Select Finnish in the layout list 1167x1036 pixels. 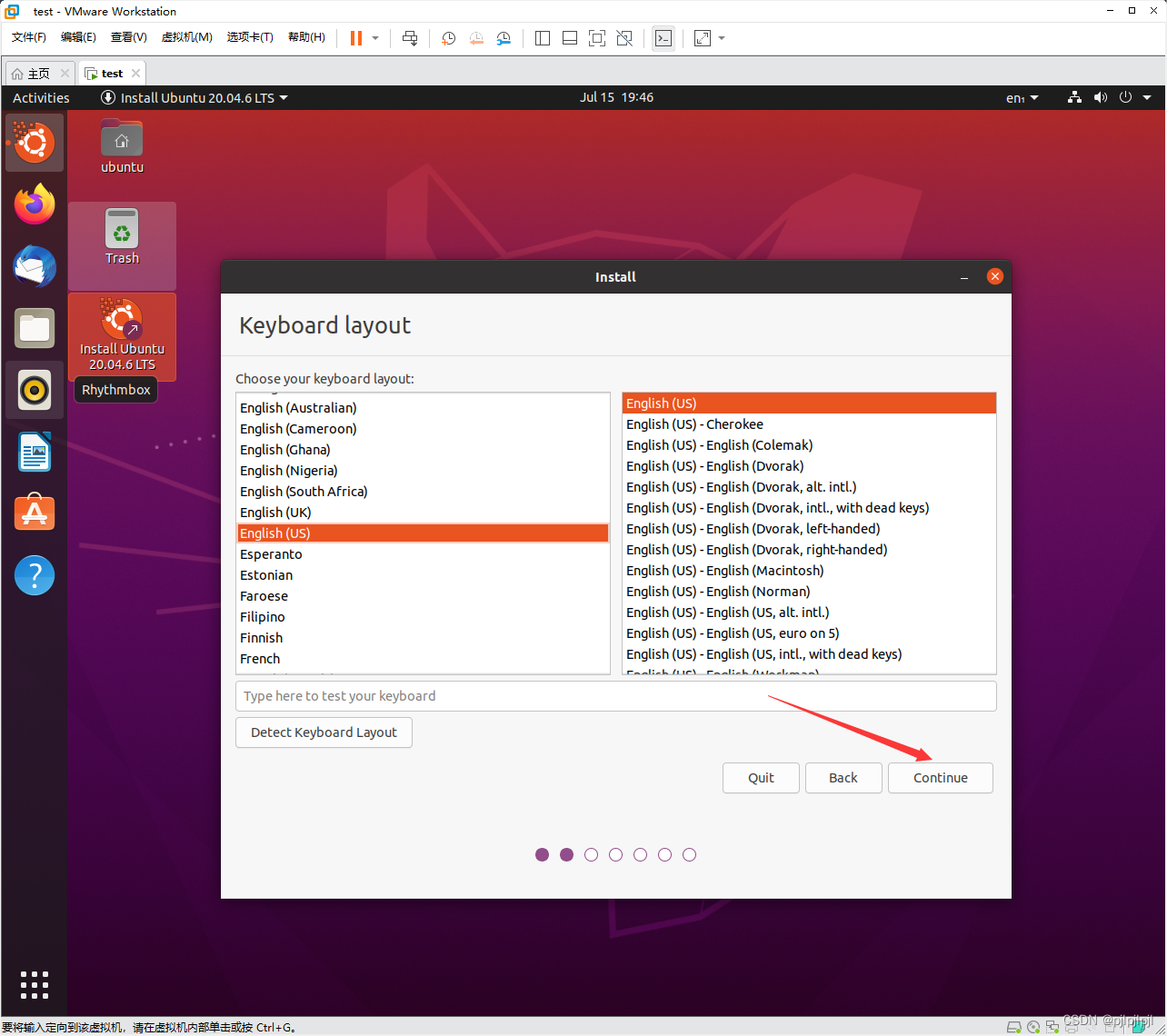pyautogui.click(x=423, y=638)
